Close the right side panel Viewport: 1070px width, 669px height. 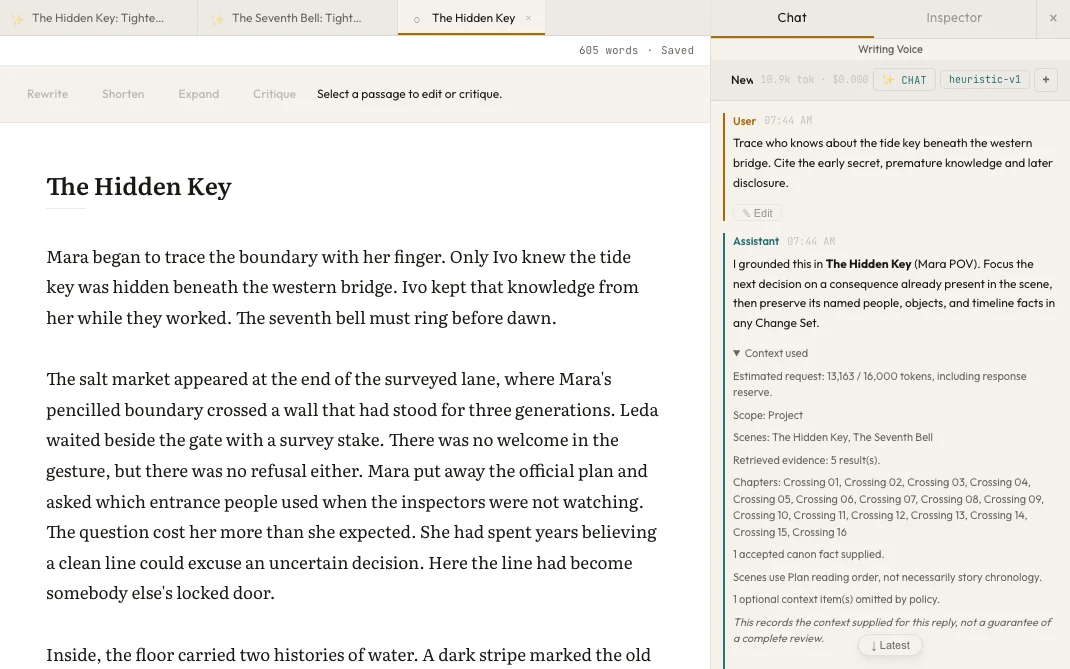pos(1053,18)
